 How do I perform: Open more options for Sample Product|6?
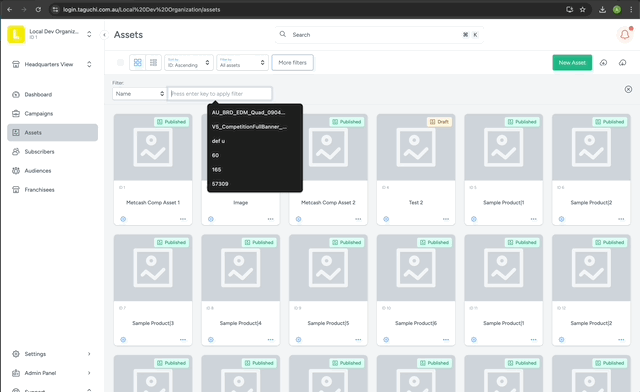pos(446,339)
